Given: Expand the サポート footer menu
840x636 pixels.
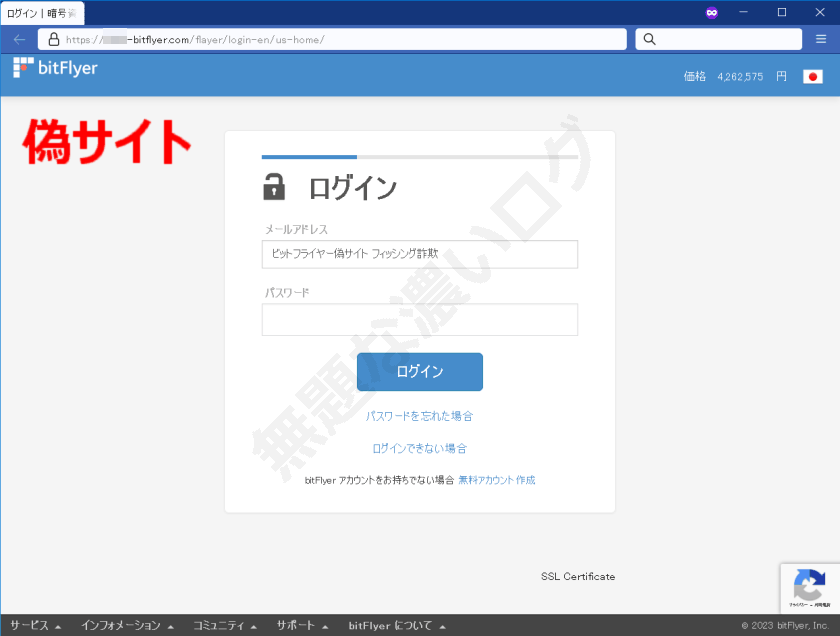Looking at the screenshot, I should click(x=302, y=625).
